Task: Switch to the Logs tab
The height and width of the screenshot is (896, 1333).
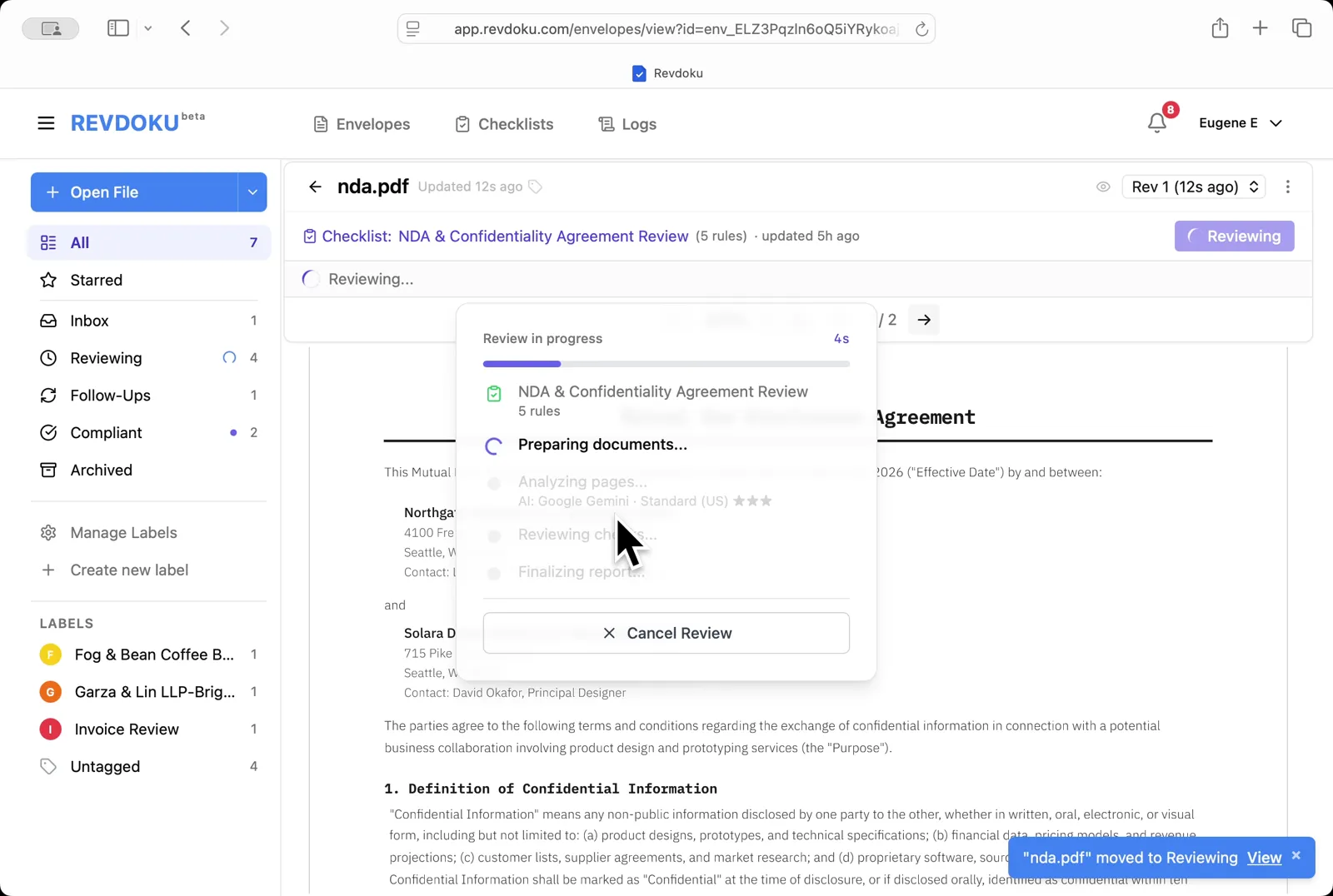Action: tap(627, 124)
